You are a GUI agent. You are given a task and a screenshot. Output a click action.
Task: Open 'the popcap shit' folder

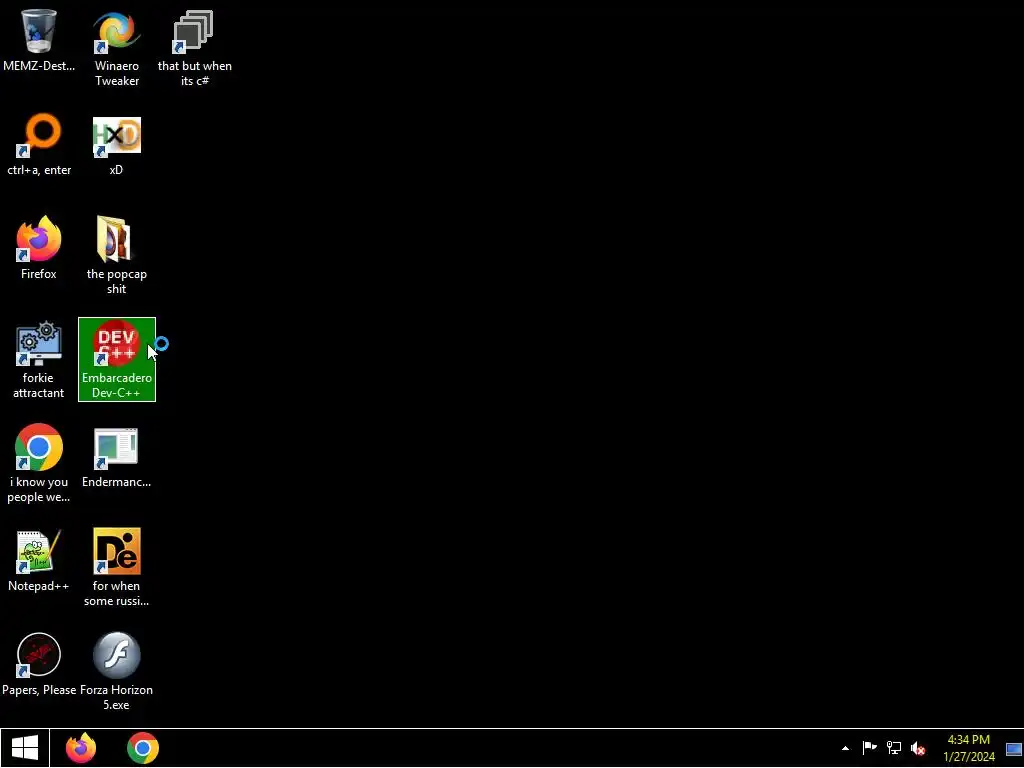[x=116, y=255]
